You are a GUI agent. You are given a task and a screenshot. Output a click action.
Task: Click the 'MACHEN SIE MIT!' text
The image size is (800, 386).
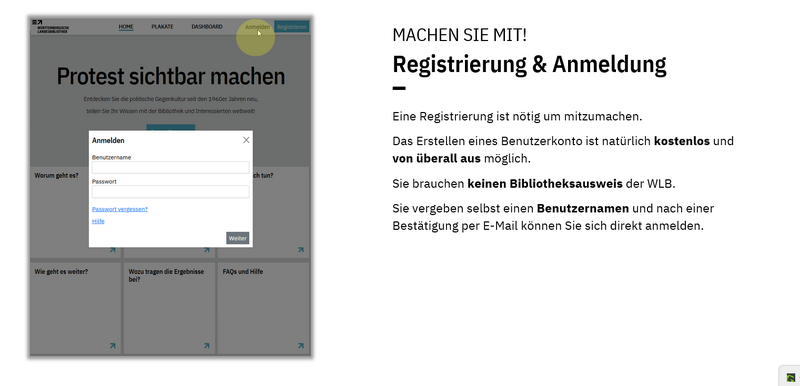tap(460, 35)
